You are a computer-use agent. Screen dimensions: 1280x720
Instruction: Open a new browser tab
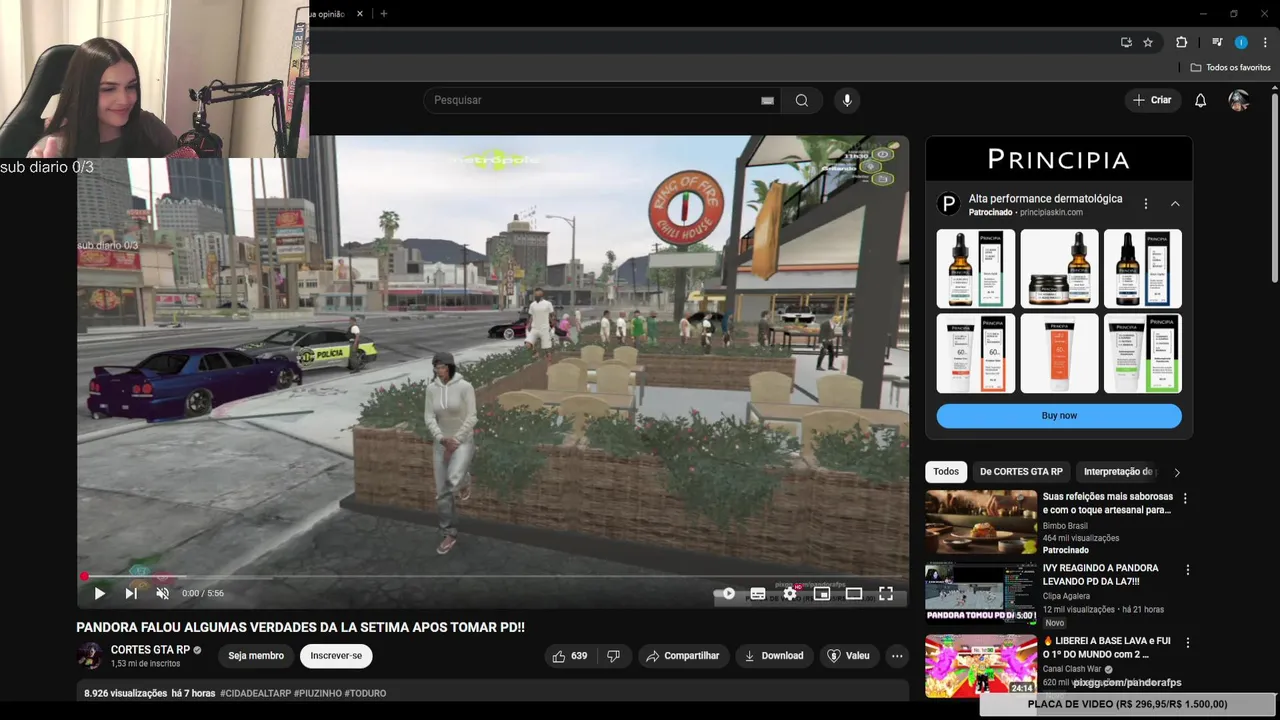point(383,14)
